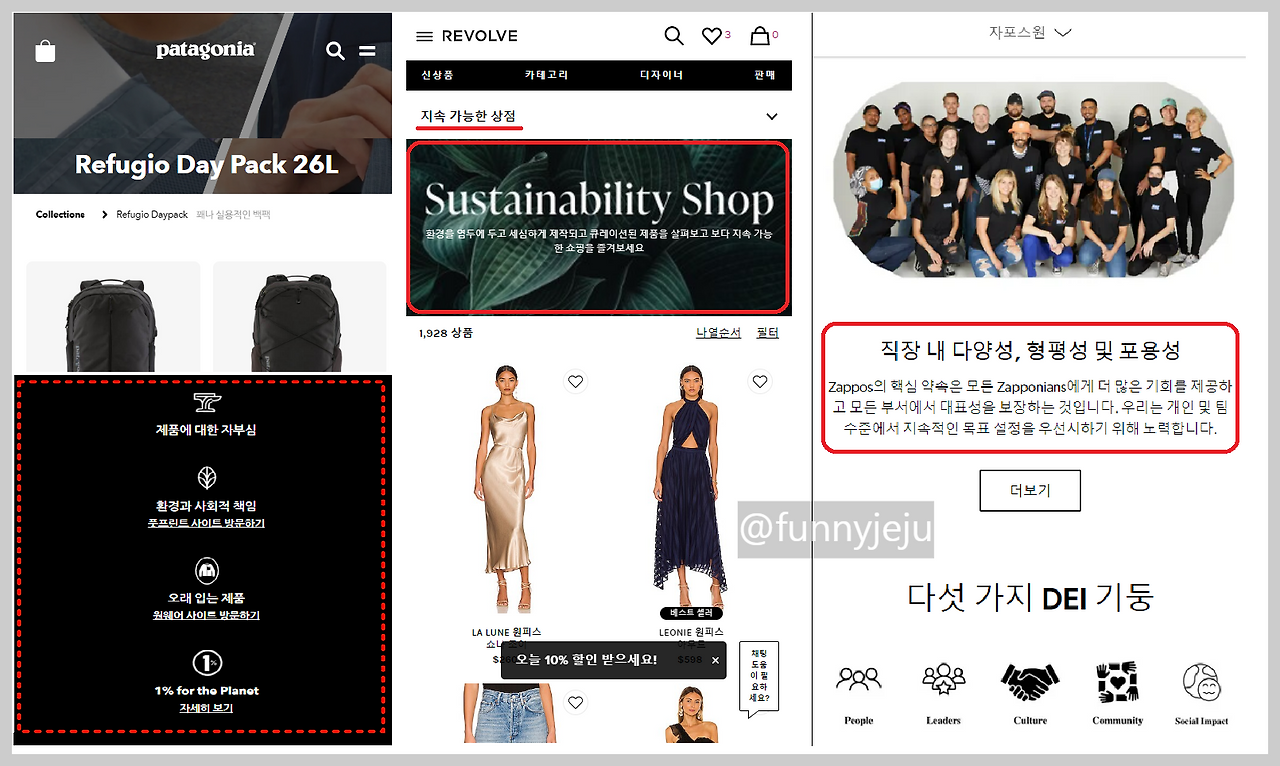Open the 필터 filter option
1280x766 pixels.
click(x=767, y=333)
